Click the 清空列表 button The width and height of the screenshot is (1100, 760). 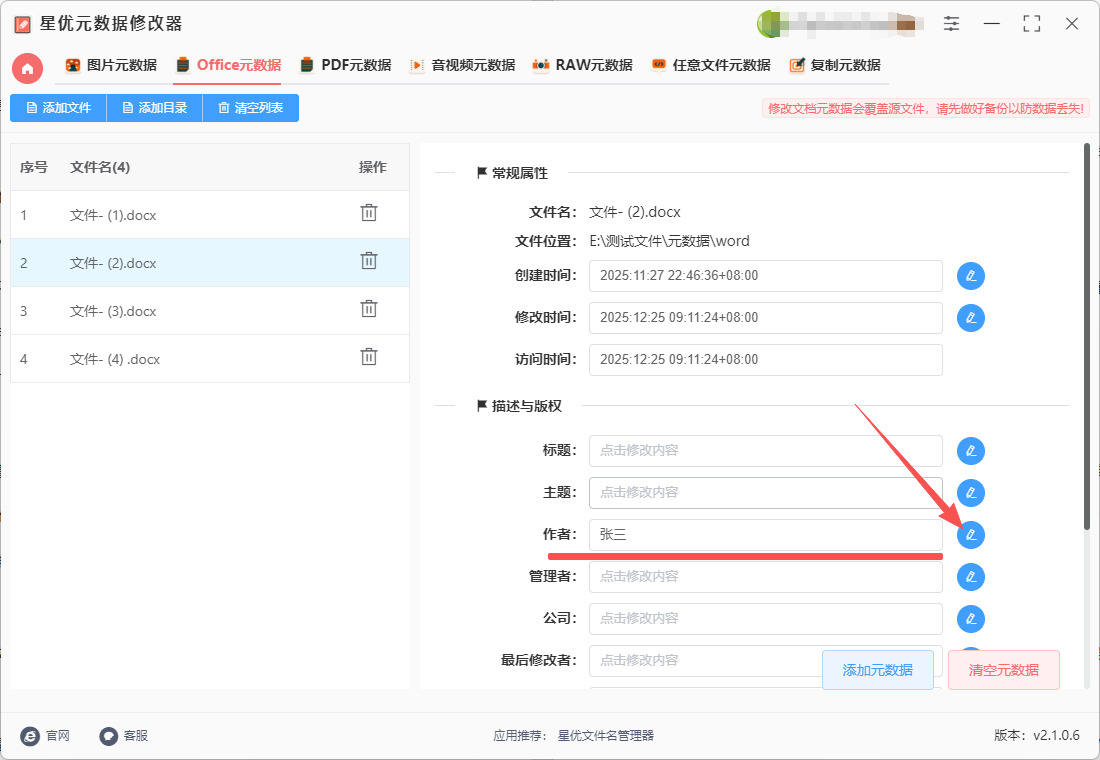pyautogui.click(x=250, y=108)
